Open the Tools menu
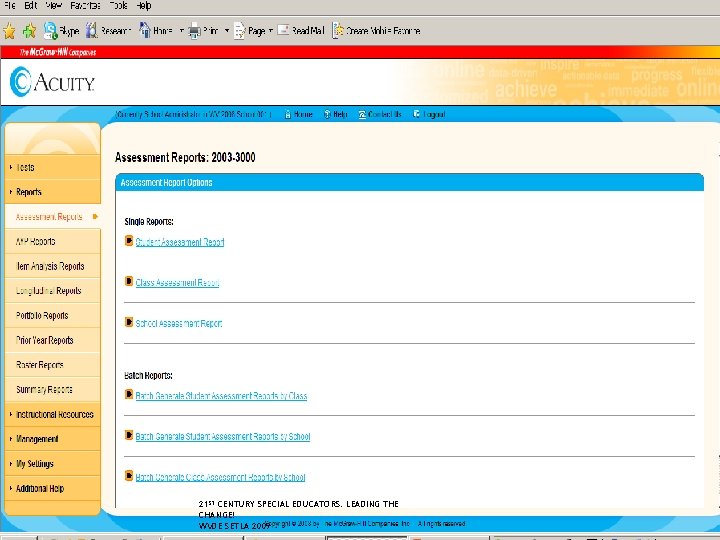 (118, 6)
